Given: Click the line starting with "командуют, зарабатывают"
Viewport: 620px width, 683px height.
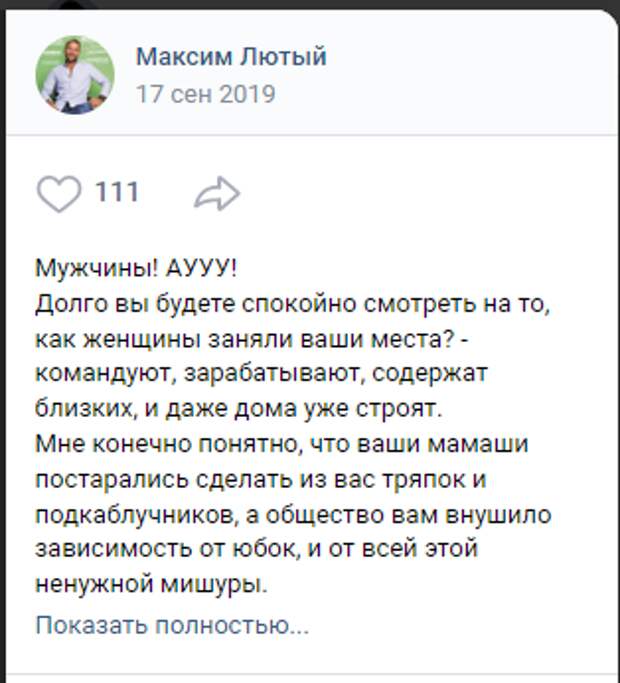Looking at the screenshot, I should pyautogui.click(x=261, y=374).
